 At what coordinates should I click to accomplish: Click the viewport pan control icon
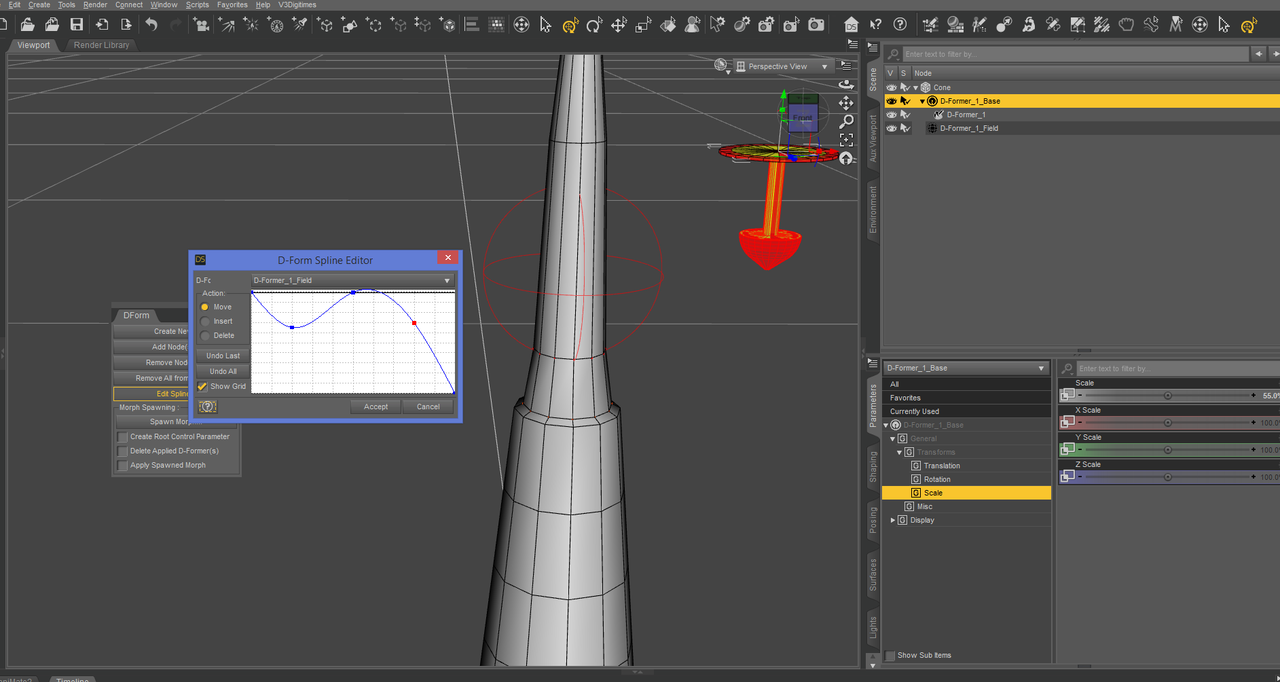coord(846,103)
